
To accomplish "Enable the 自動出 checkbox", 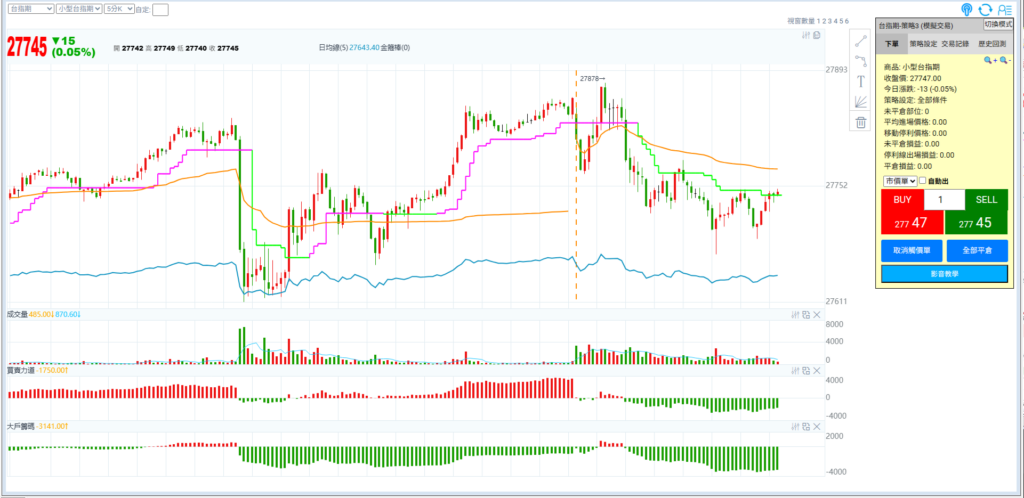I will 923,181.
